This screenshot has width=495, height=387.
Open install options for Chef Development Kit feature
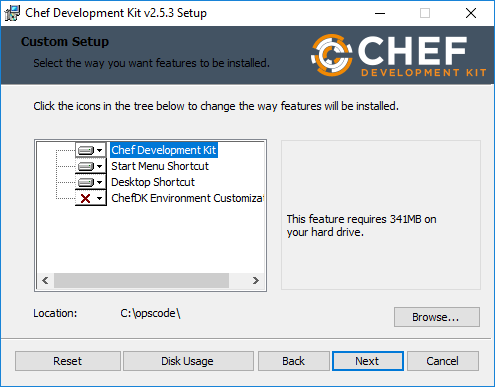(90, 150)
